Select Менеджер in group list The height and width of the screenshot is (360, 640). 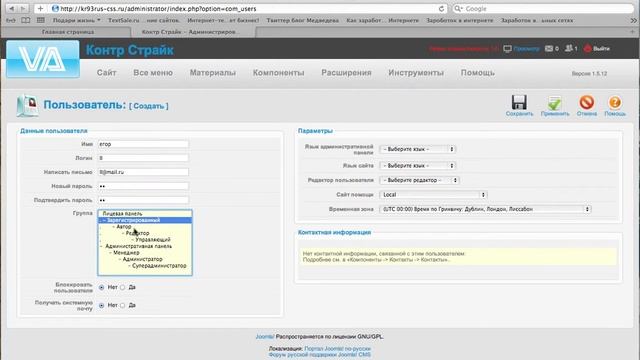click(145, 253)
